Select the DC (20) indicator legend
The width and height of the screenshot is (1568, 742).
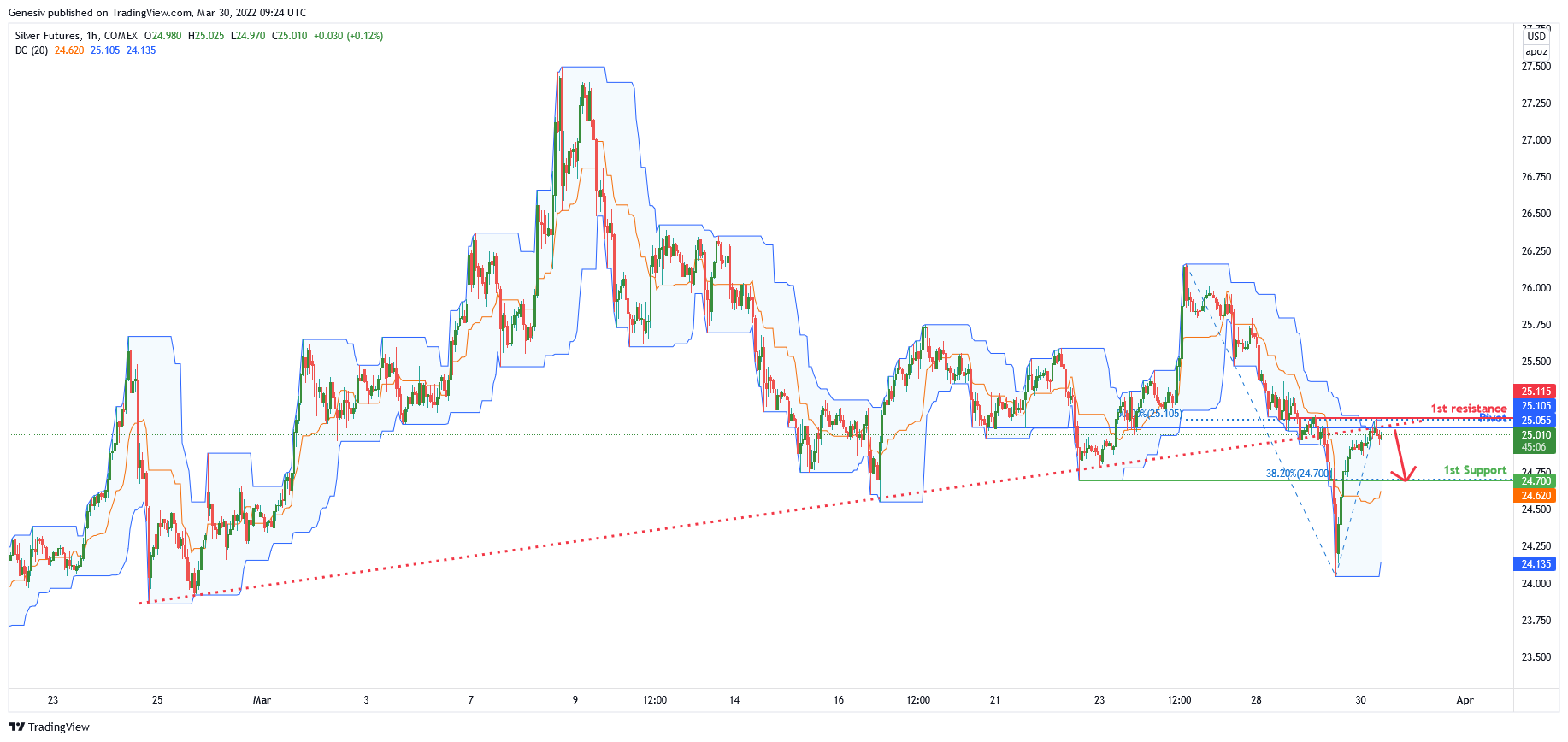[32, 50]
